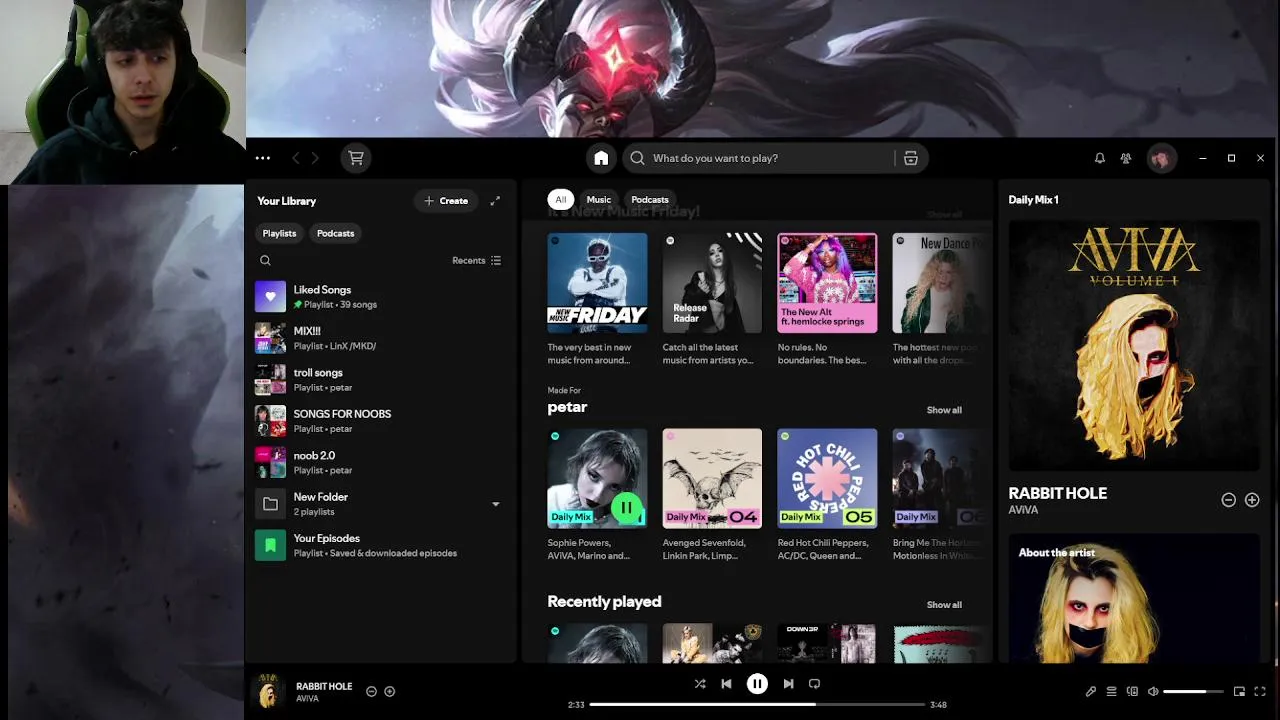Open the playback queue
Screen dimensions: 1280x720
pyautogui.click(x=1111, y=691)
